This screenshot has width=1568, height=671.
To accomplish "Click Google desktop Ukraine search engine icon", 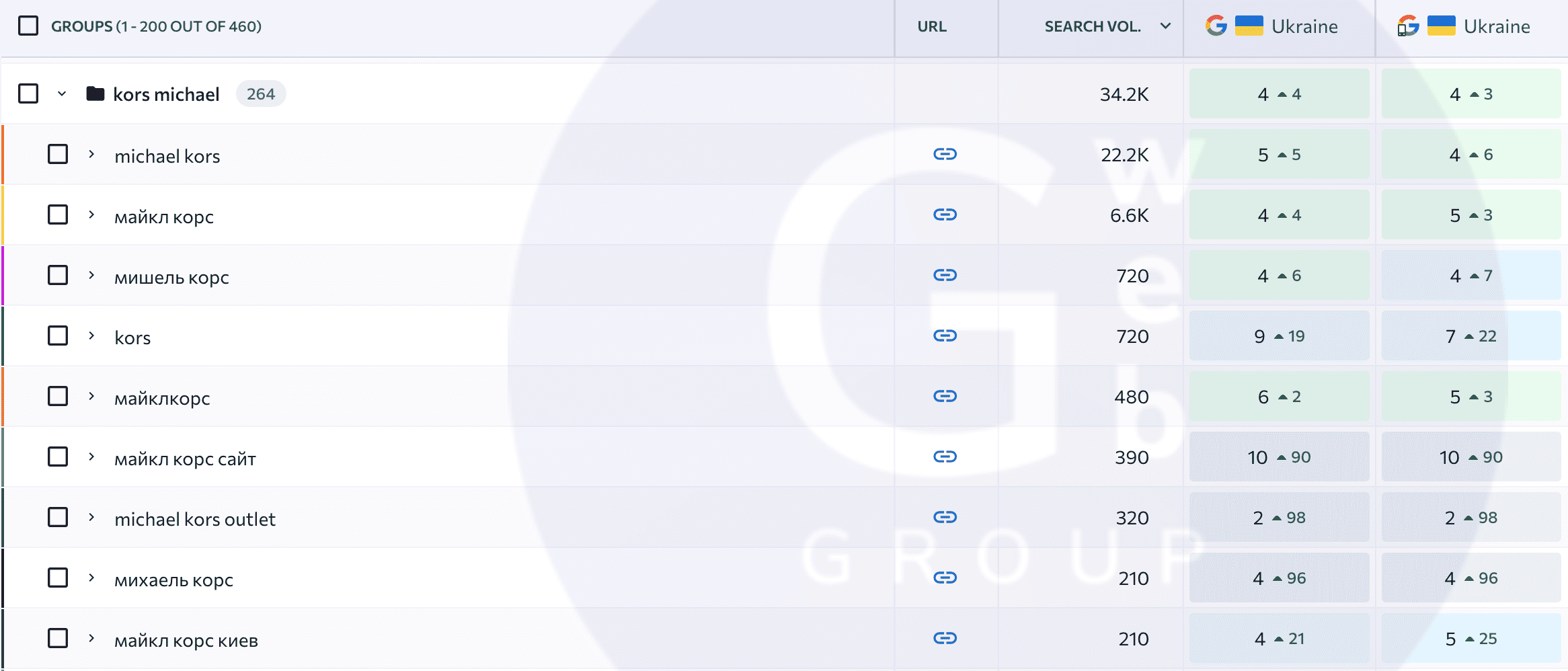I will click(x=1216, y=26).
